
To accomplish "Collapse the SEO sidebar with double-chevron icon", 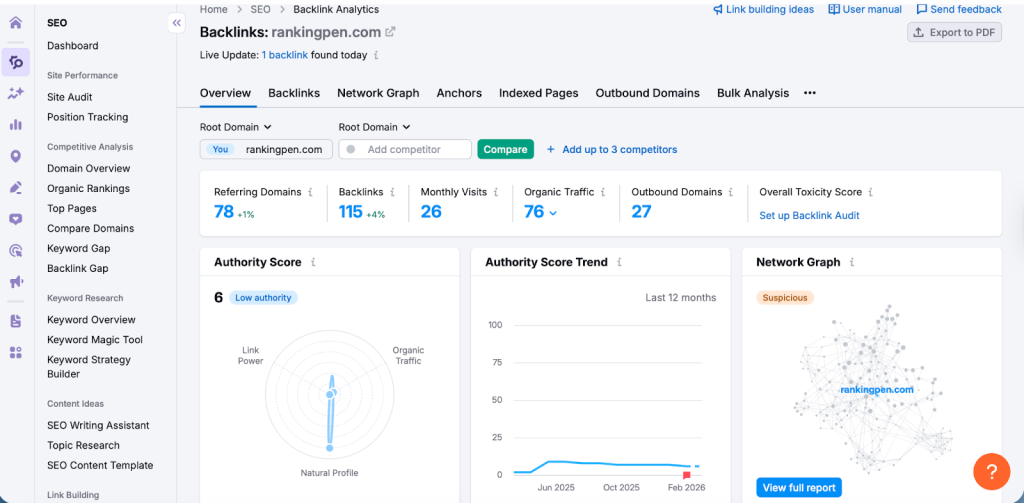I will [x=177, y=22].
